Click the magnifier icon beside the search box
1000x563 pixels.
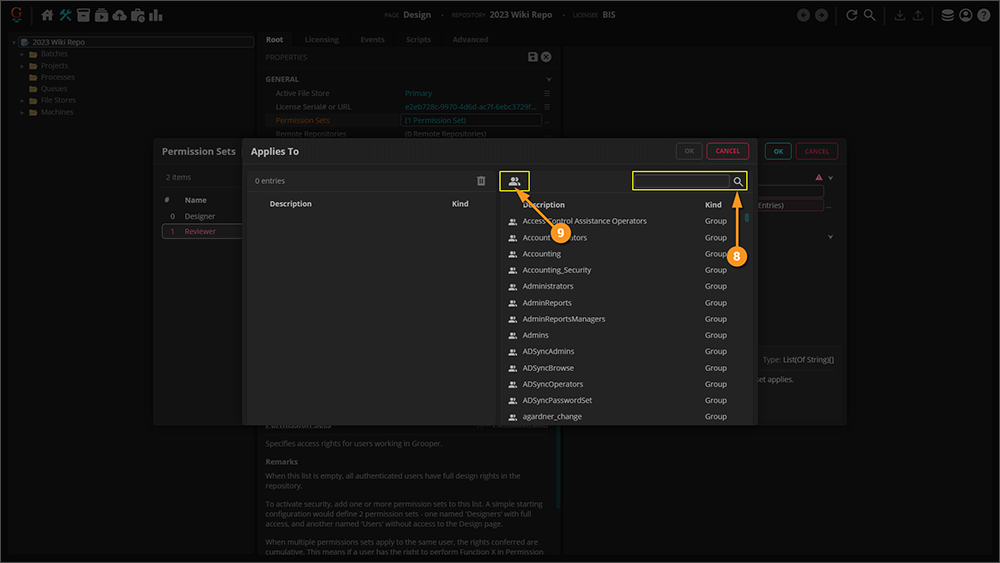pos(738,181)
